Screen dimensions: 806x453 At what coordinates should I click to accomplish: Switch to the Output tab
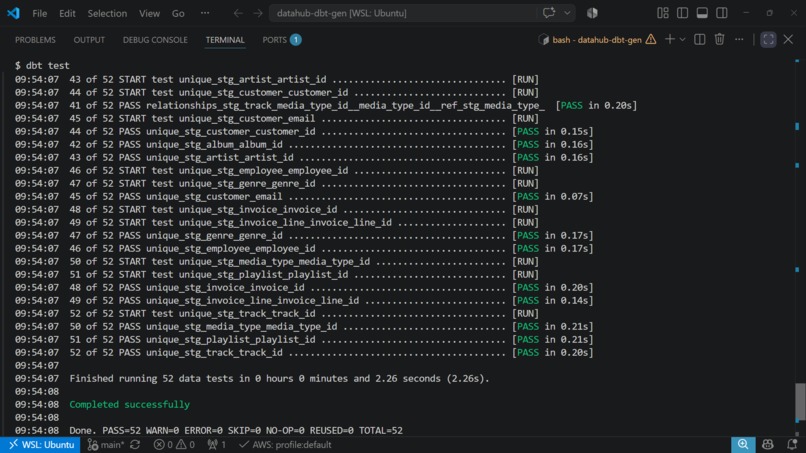tap(89, 40)
